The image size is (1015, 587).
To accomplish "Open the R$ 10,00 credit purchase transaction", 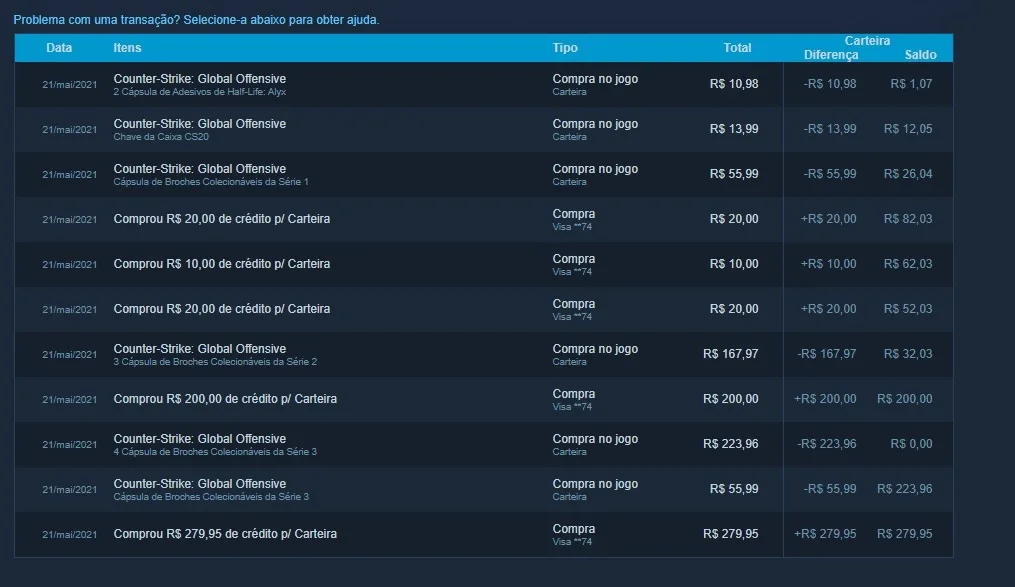I will [x=484, y=265].
